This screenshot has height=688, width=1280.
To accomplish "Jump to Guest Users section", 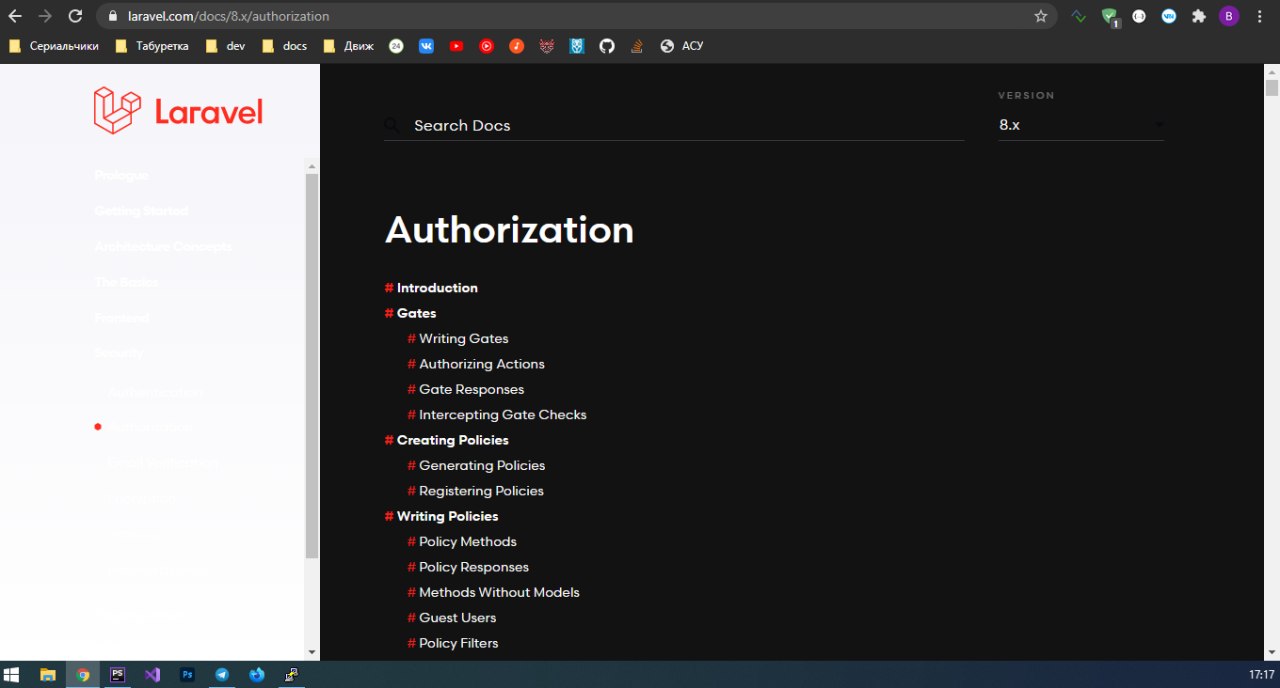I will coord(458,618).
